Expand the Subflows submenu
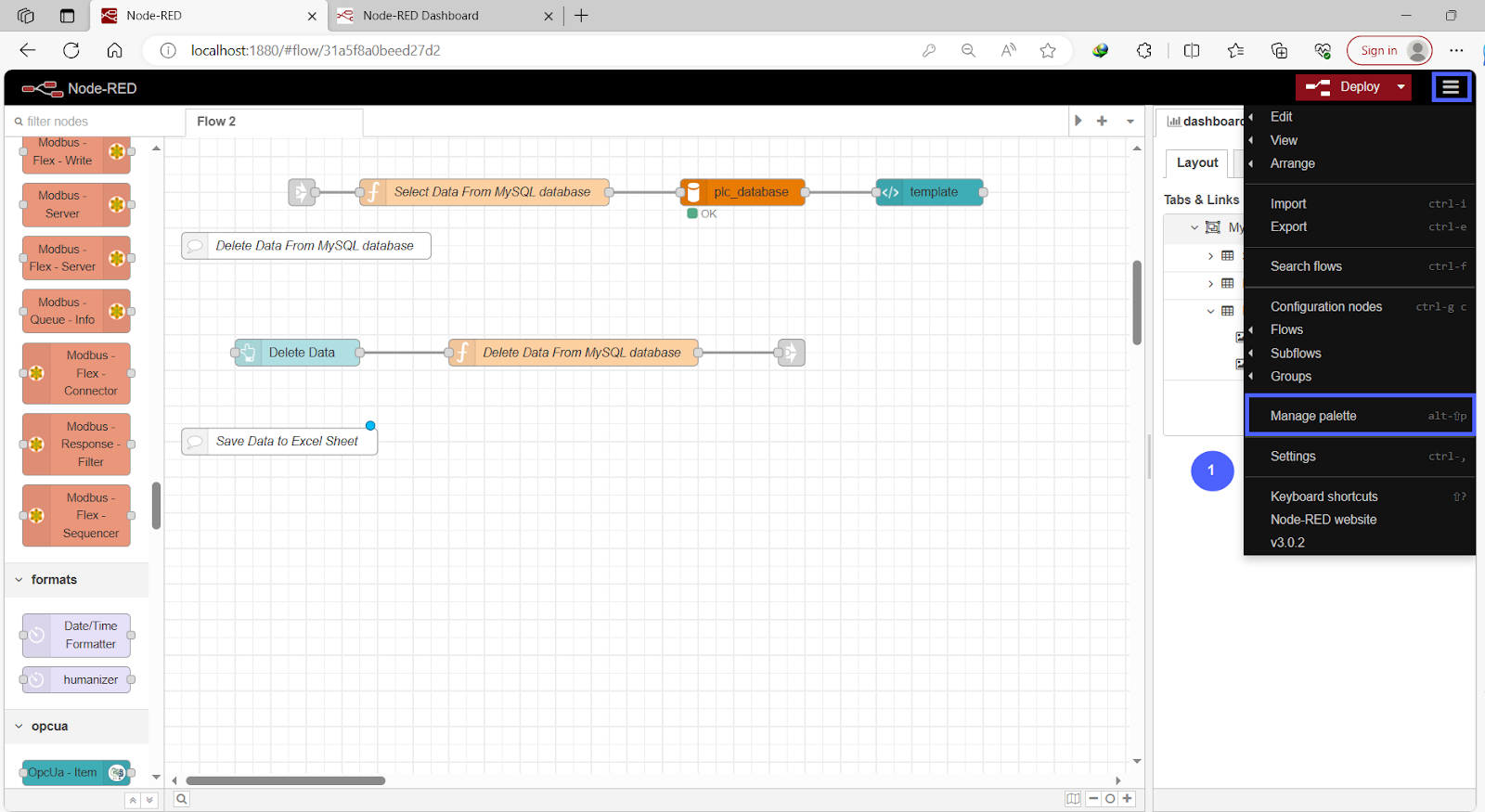This screenshot has height=812, width=1485. 1360,354
